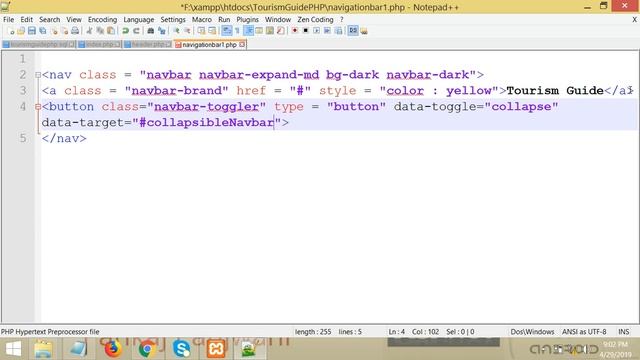The height and width of the screenshot is (360, 640).
Task: Toggle the Indent Guide toolbar button
Action: [248, 31]
